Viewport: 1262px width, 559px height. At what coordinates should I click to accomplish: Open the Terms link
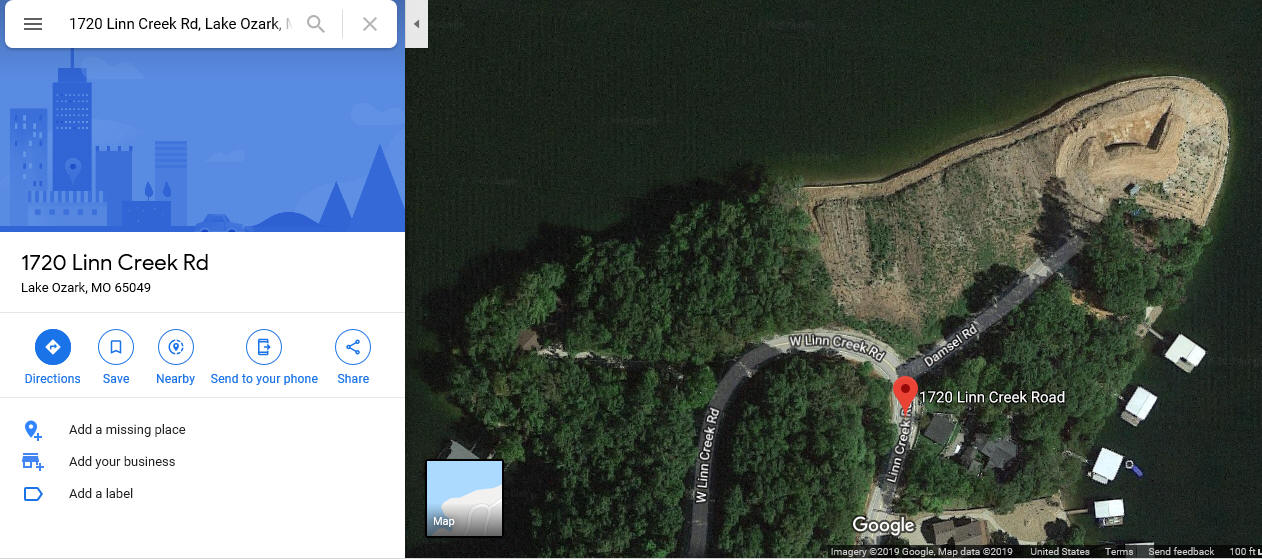click(1119, 552)
